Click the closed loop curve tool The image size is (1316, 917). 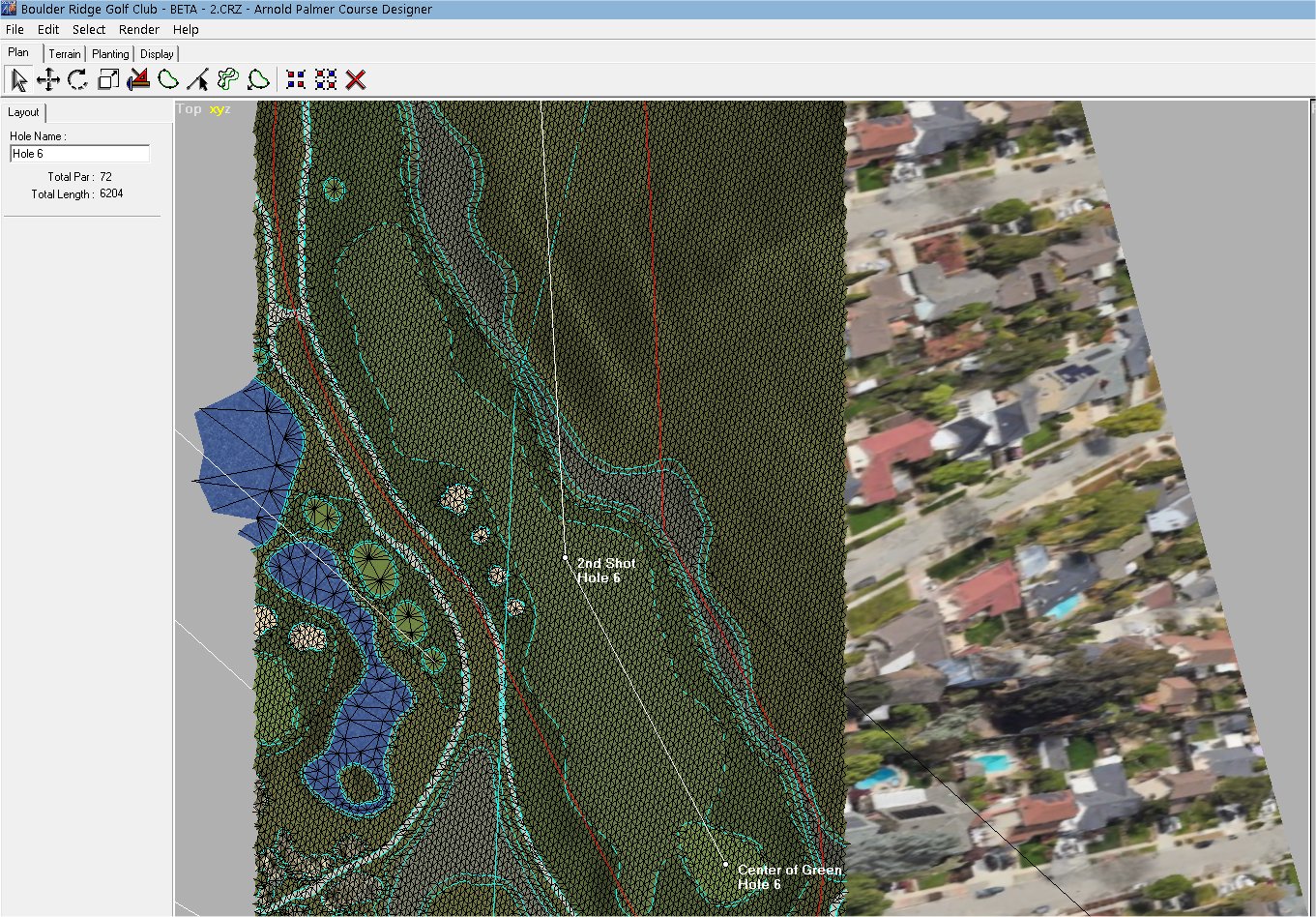[x=257, y=79]
